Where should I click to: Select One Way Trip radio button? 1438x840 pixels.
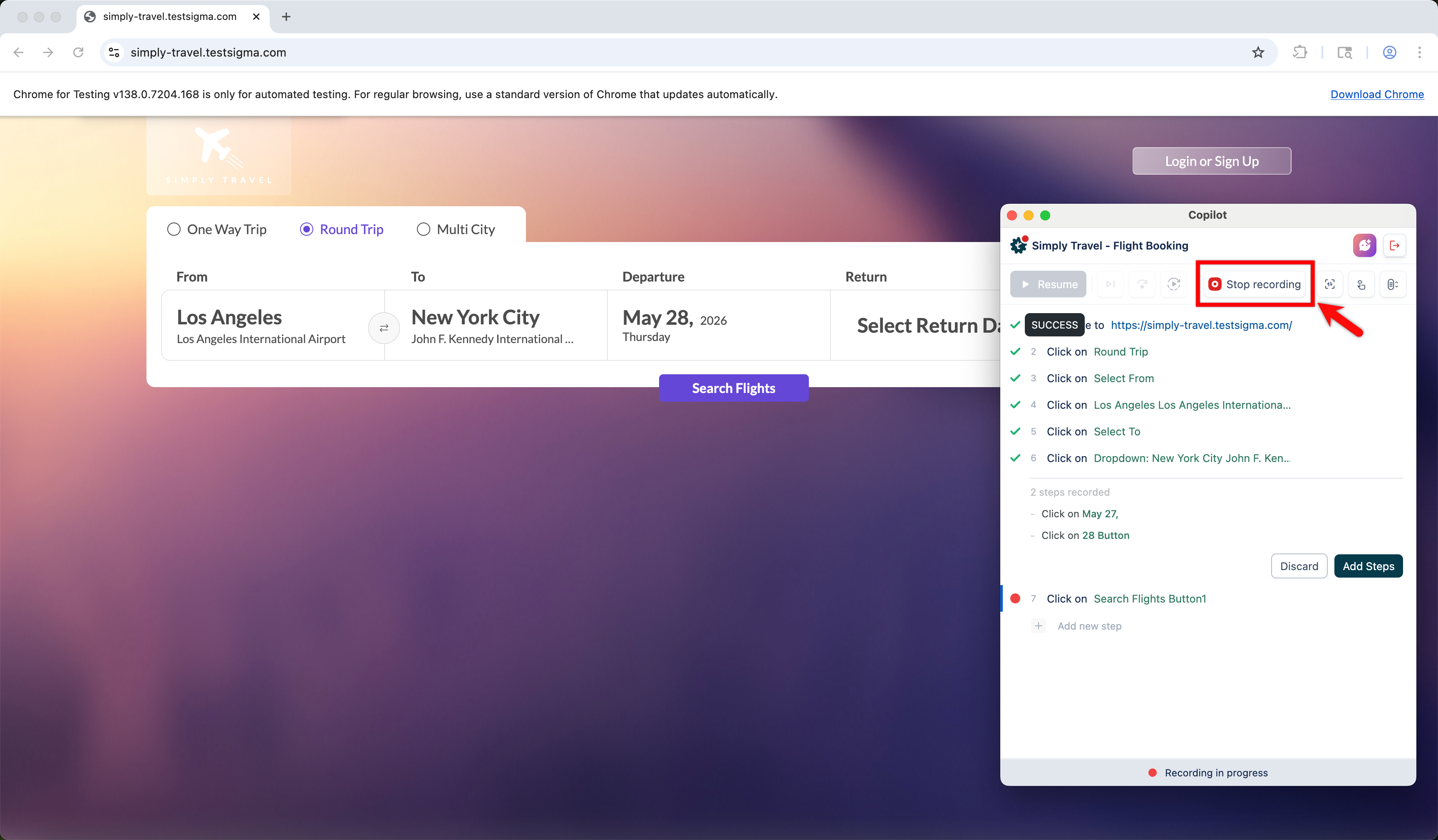pyautogui.click(x=174, y=229)
